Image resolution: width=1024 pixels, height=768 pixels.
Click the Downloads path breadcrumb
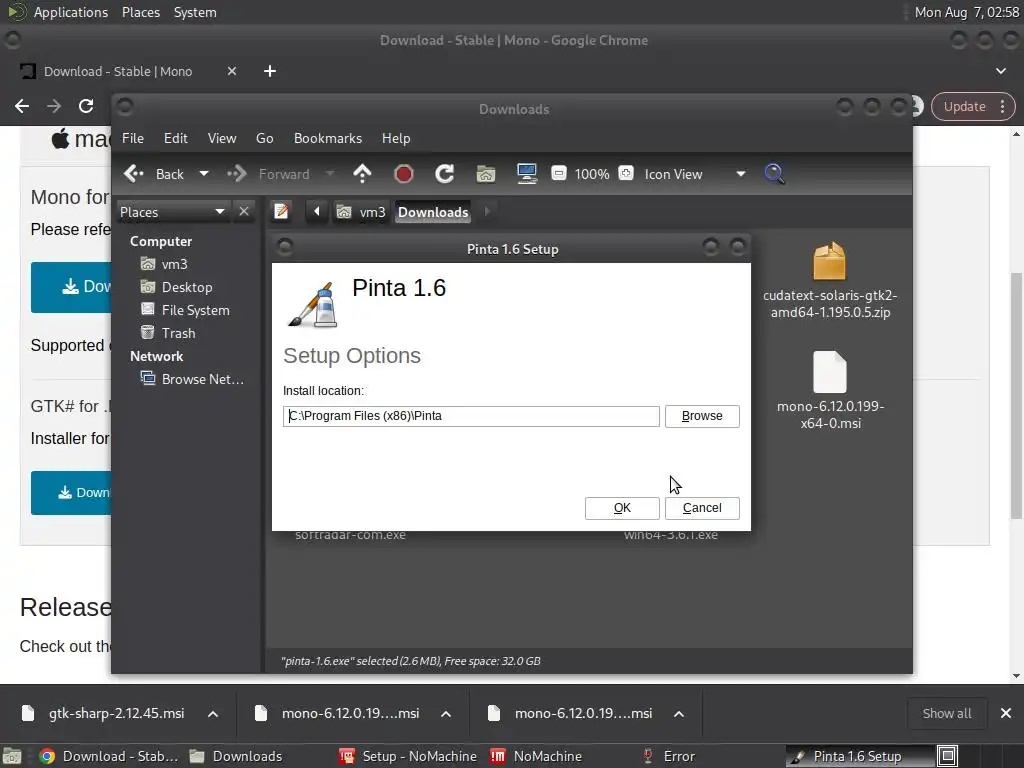[433, 212]
